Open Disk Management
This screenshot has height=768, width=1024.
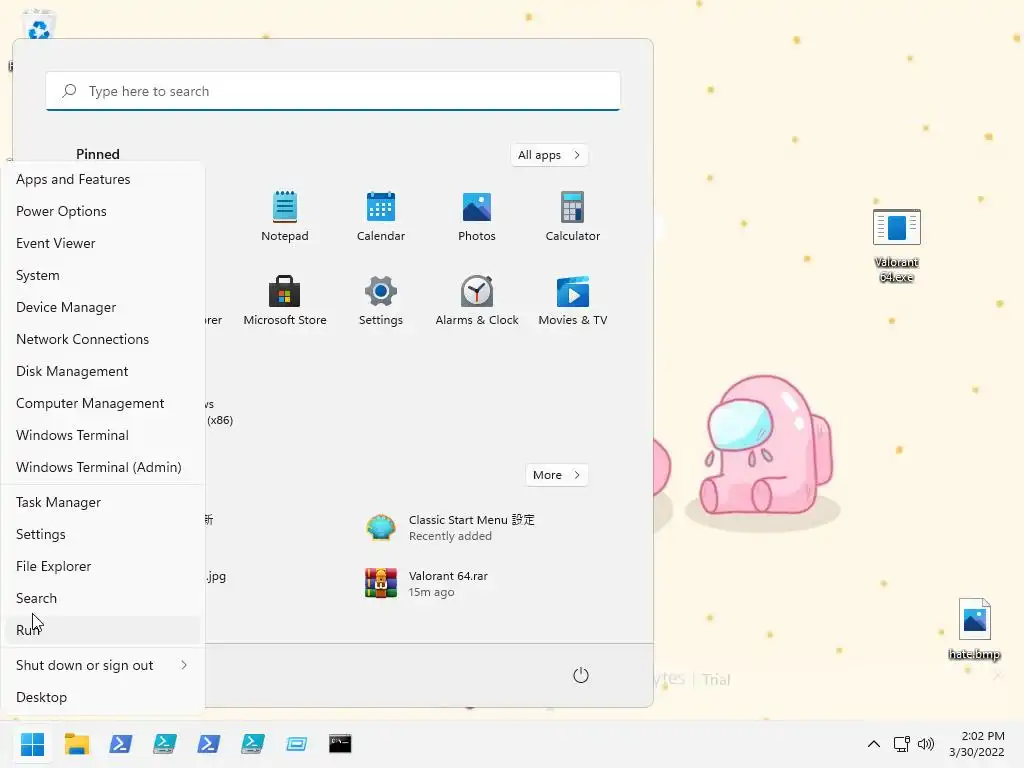pos(103,371)
